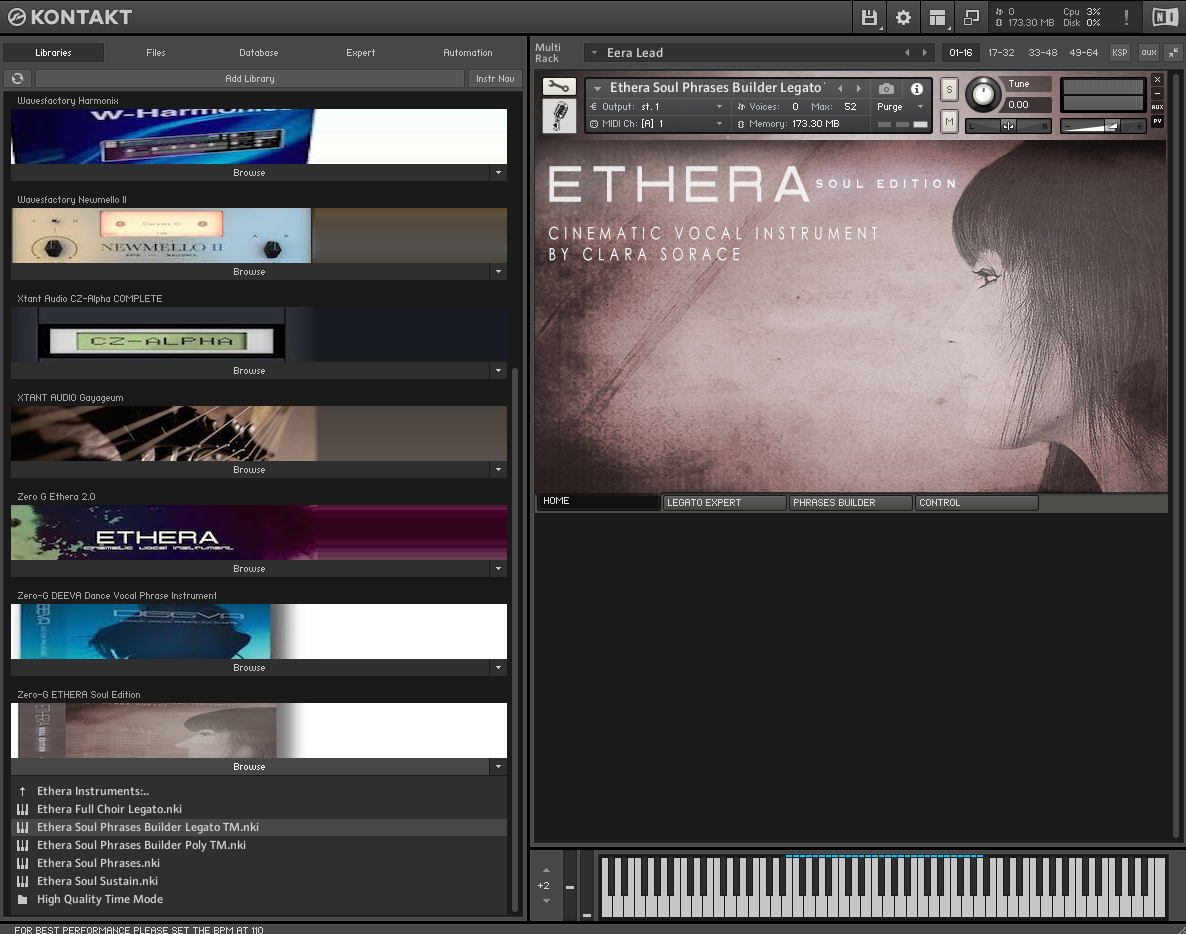Open Xtant Audio CZ-Alpha options arrow
The height and width of the screenshot is (934, 1186).
click(498, 371)
